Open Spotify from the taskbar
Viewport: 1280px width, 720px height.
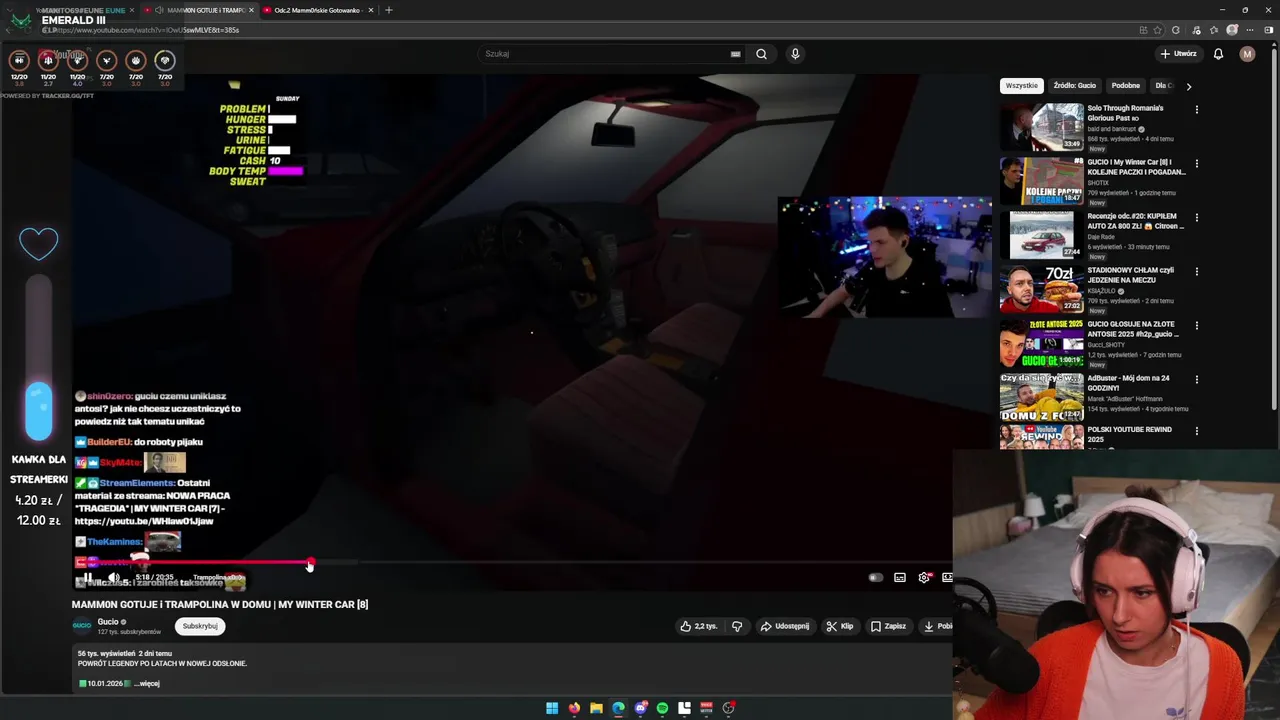pos(662,708)
